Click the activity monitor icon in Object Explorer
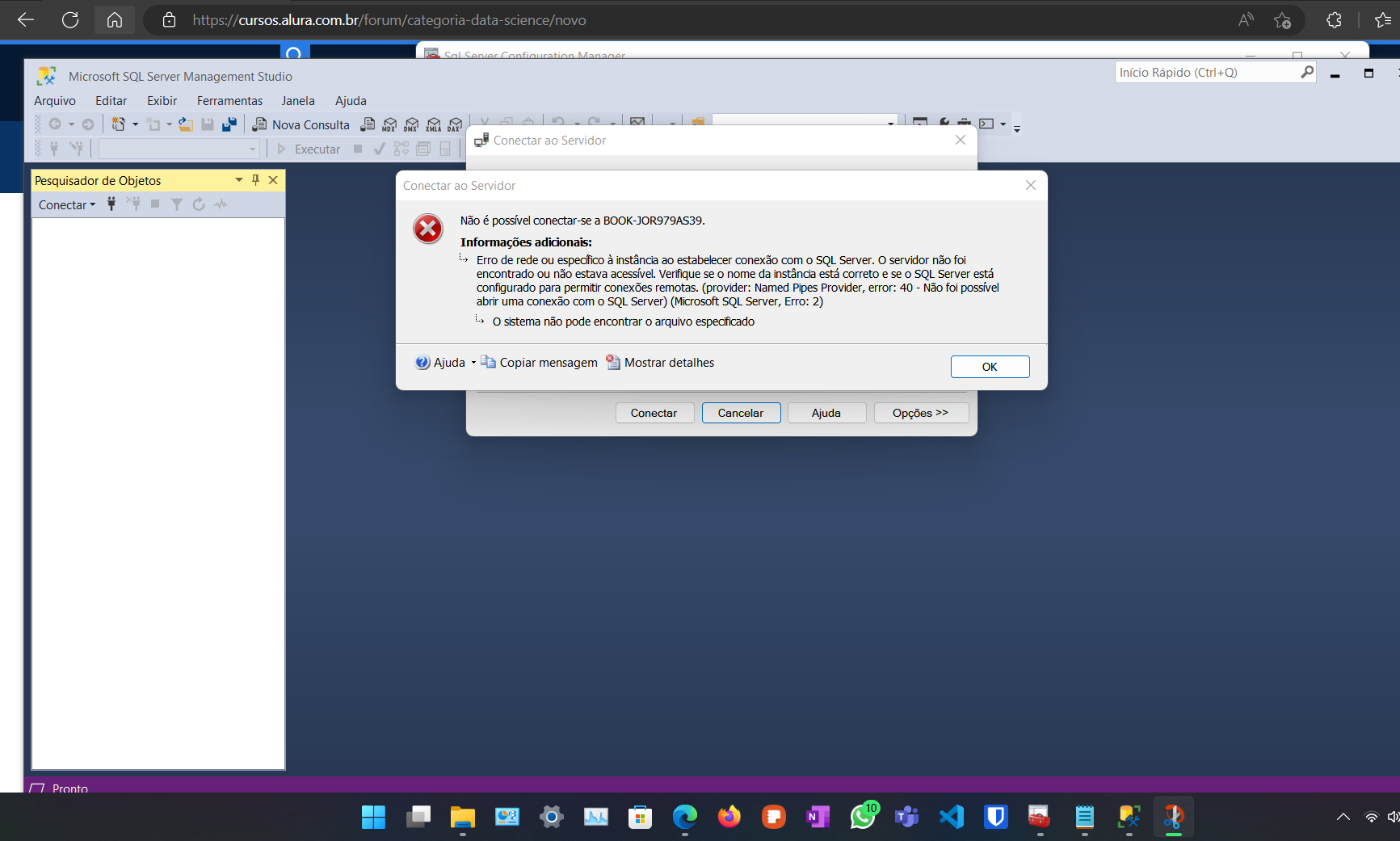 pyautogui.click(x=221, y=204)
